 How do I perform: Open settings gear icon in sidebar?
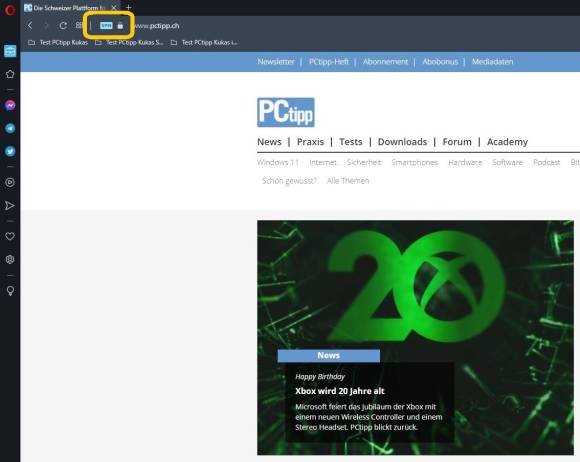(10, 259)
